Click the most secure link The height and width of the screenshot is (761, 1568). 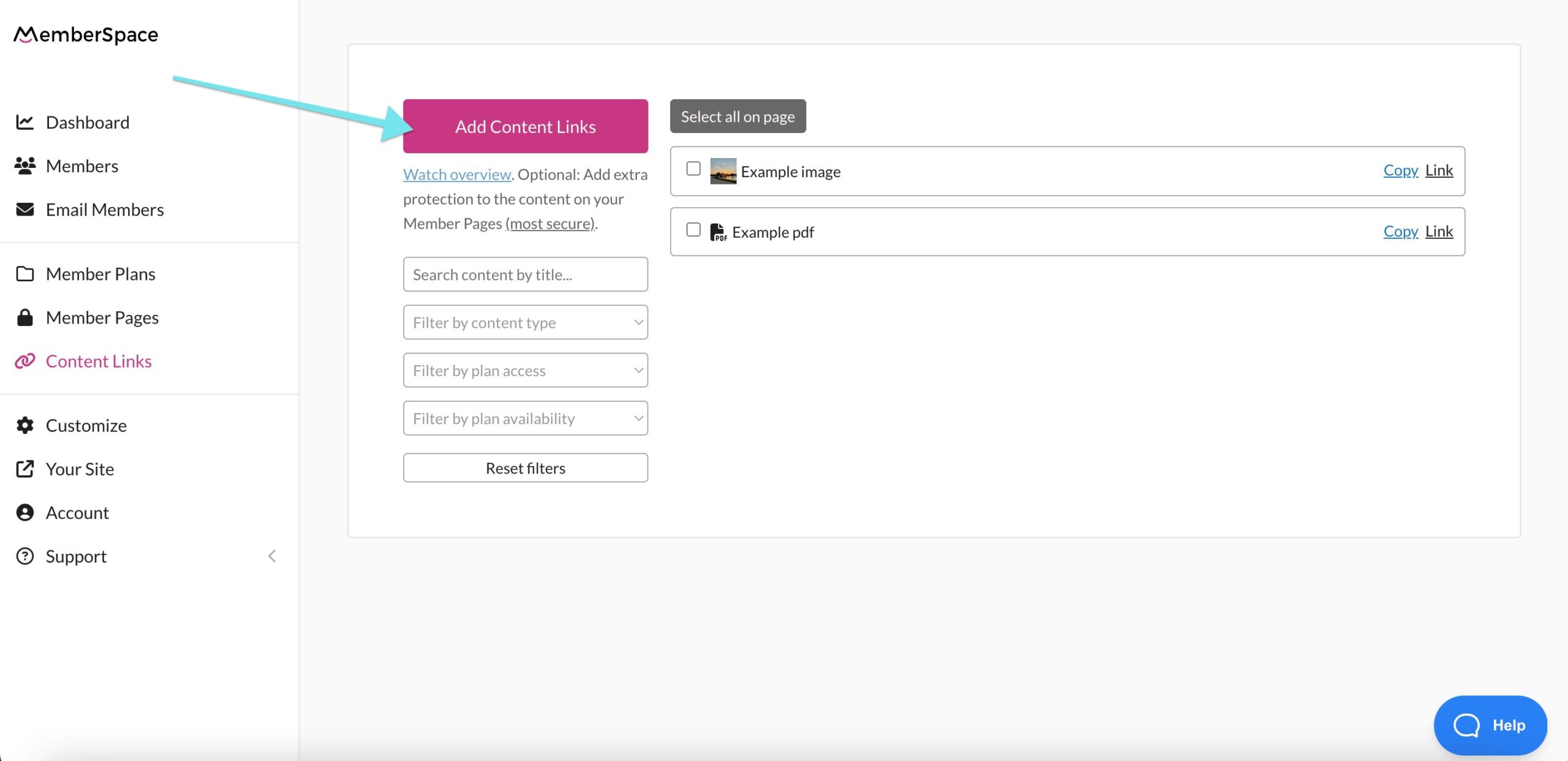551,224
